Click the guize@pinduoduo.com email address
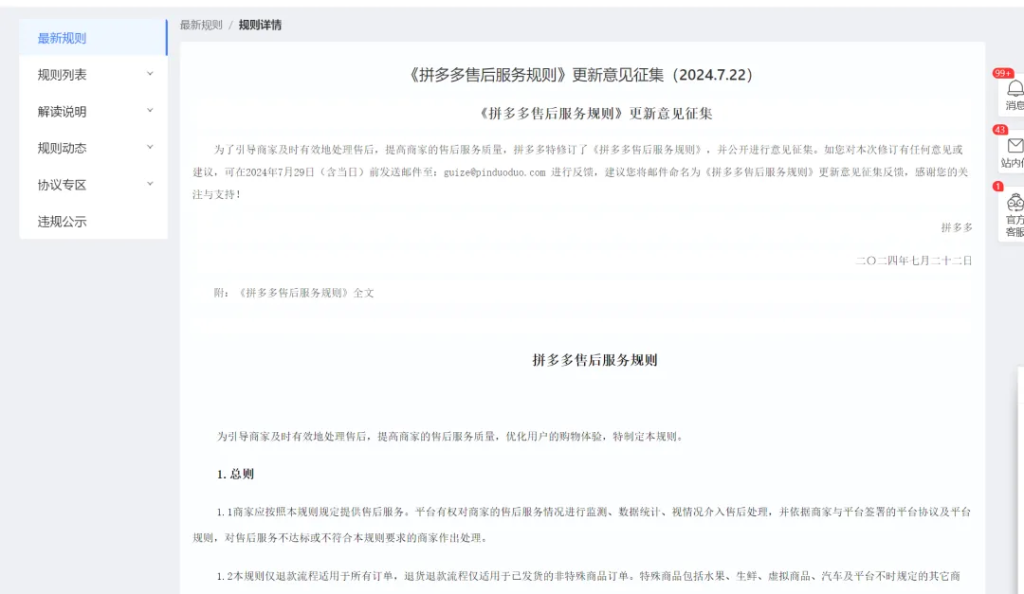 494,172
